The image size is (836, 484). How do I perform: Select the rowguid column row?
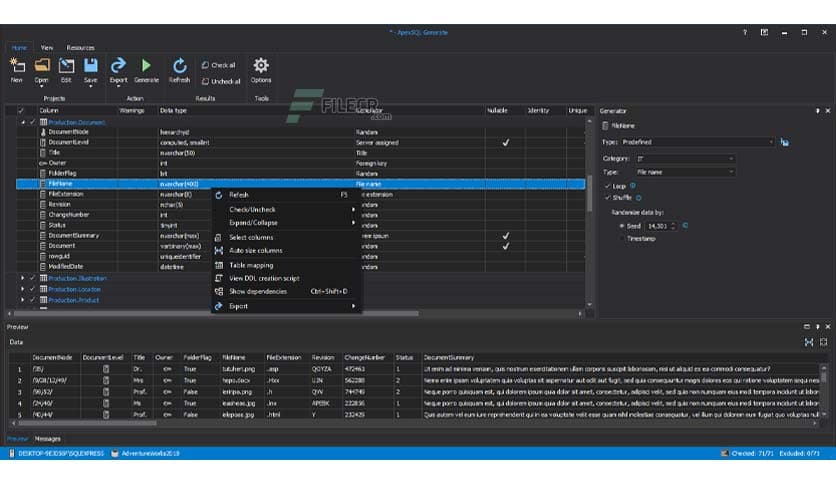(x=301, y=256)
